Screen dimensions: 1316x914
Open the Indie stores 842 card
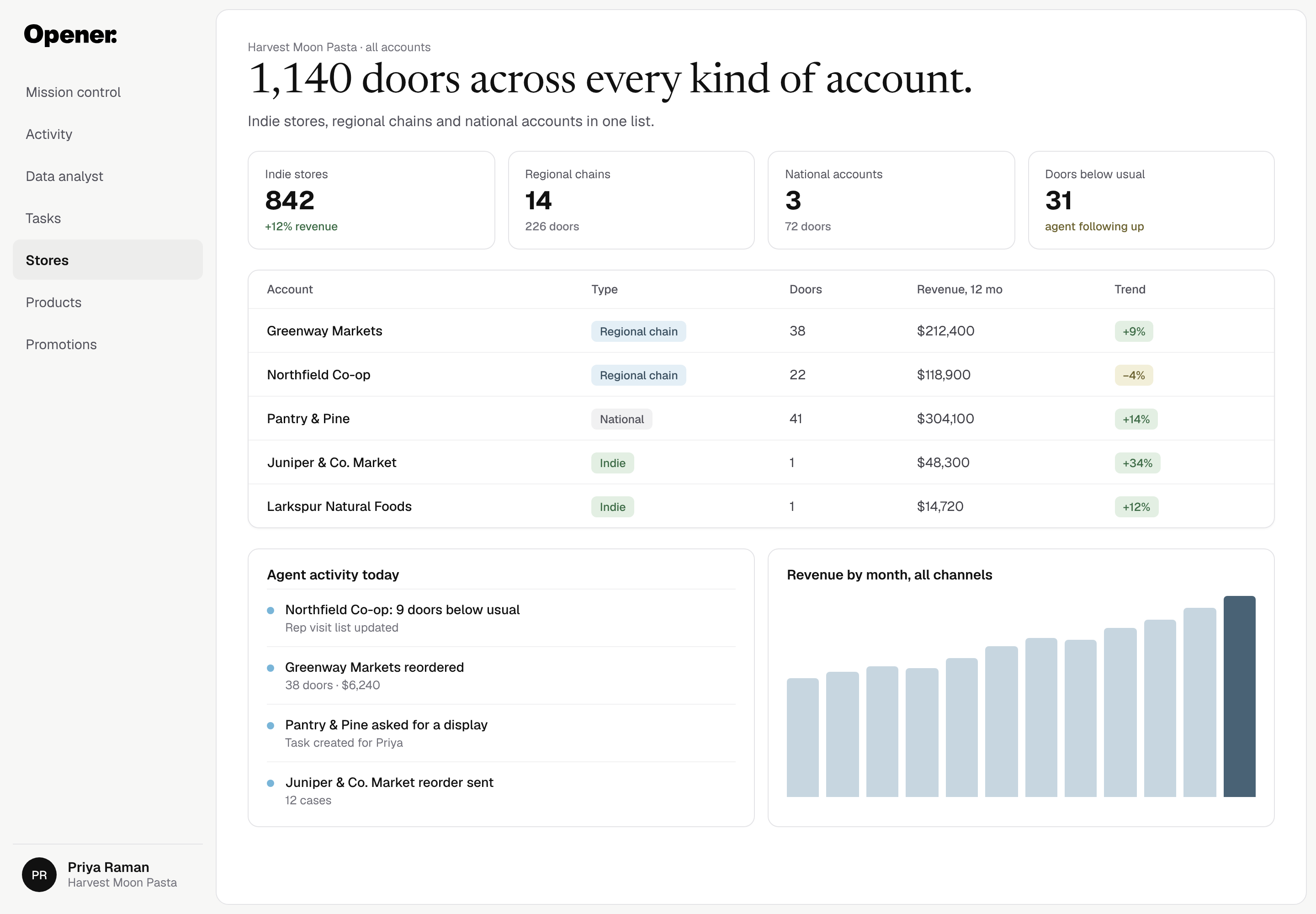371,200
